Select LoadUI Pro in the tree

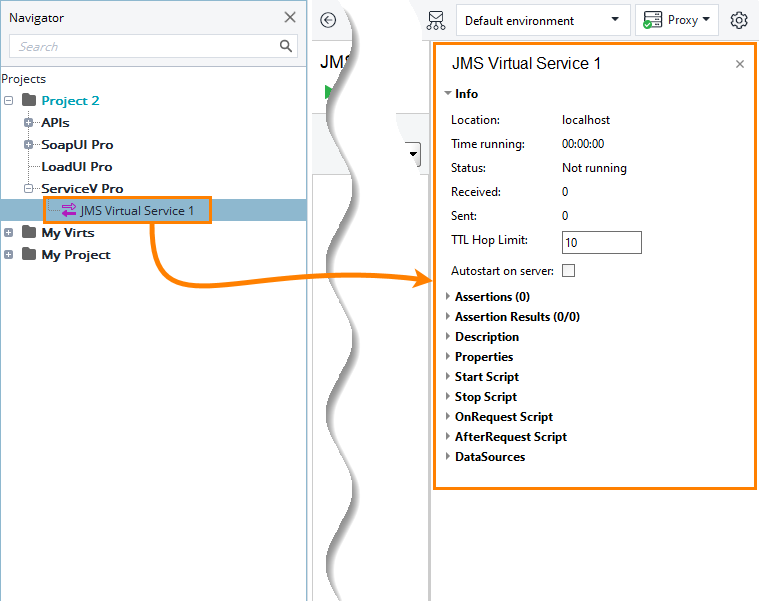(76, 166)
